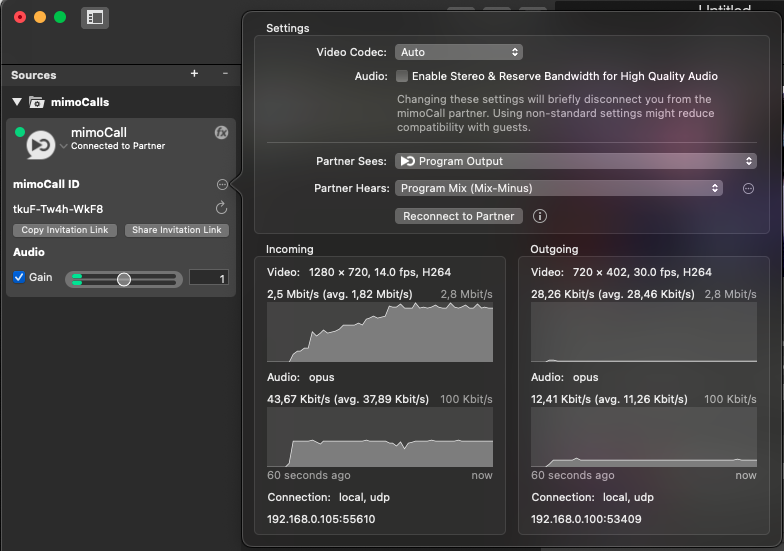Open the Partner Hears dropdown
This screenshot has width=784, height=551.
(x=559, y=188)
